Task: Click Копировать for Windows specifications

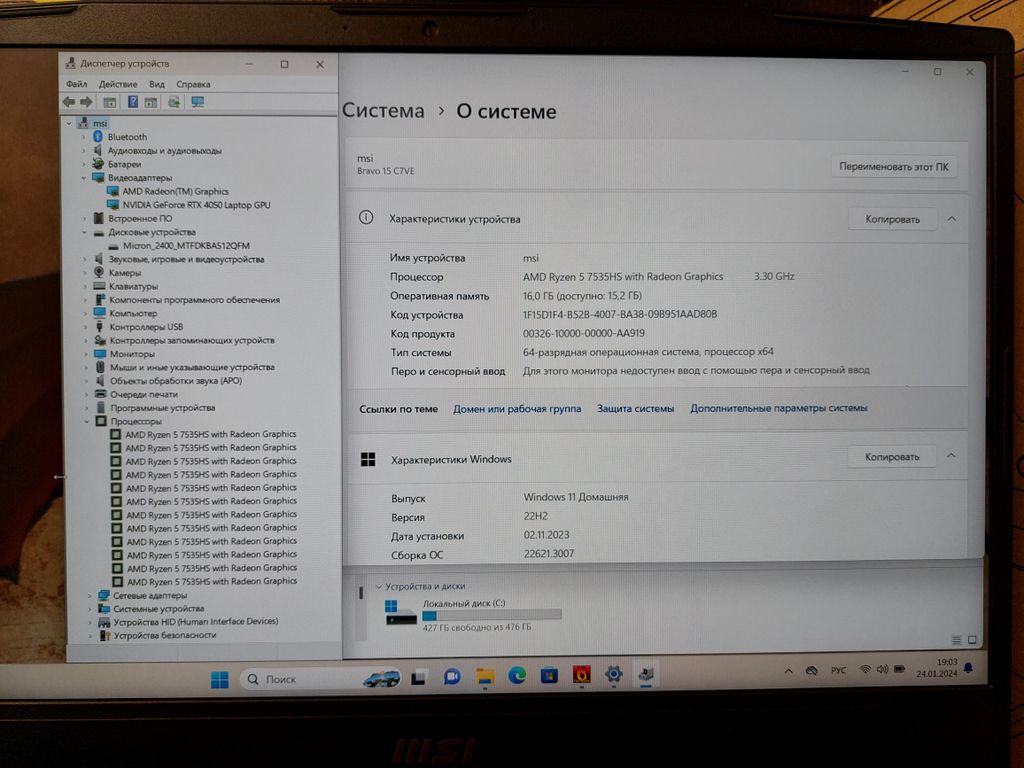Action: coord(892,456)
